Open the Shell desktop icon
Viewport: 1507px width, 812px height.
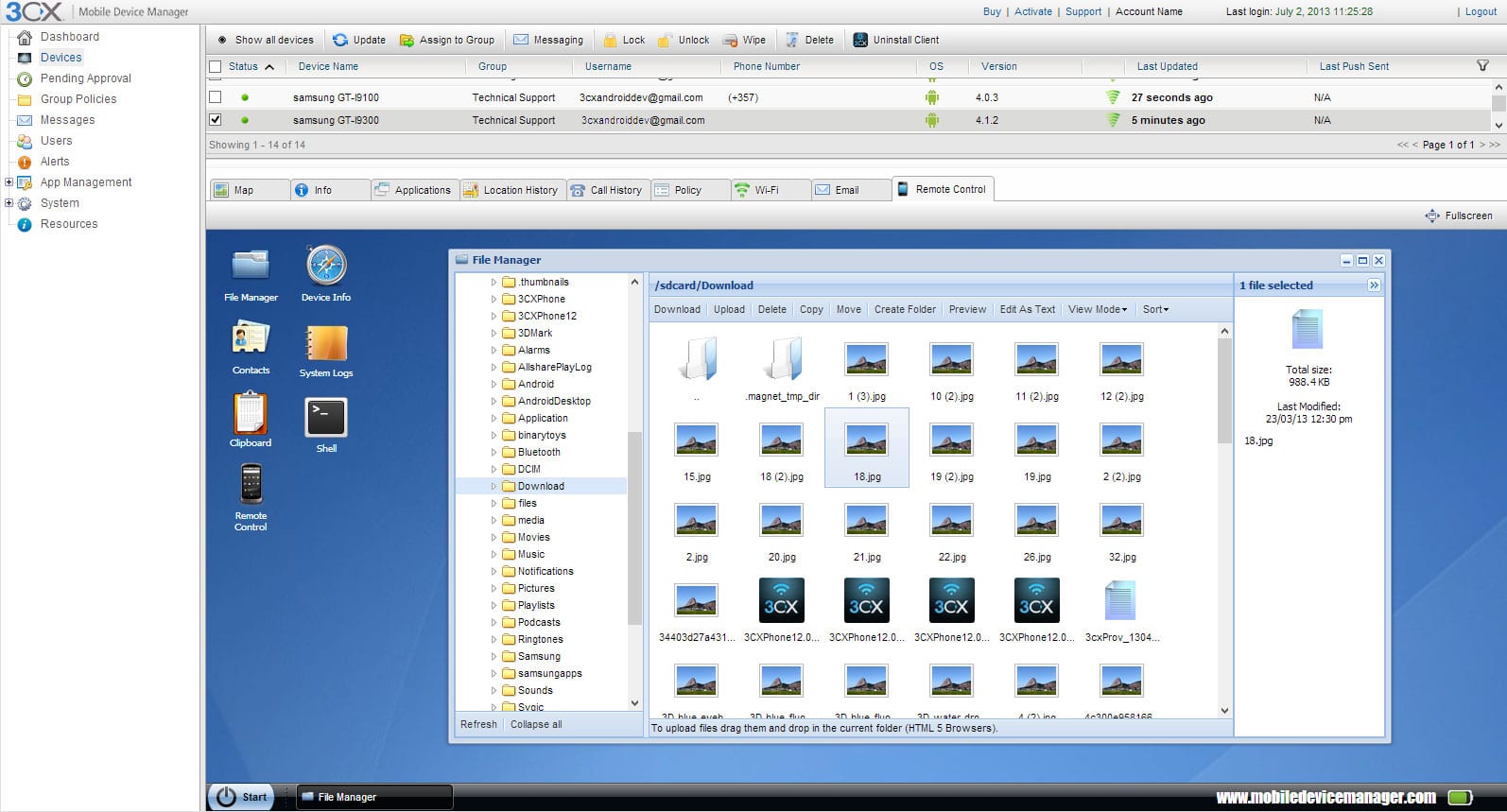pyautogui.click(x=326, y=419)
